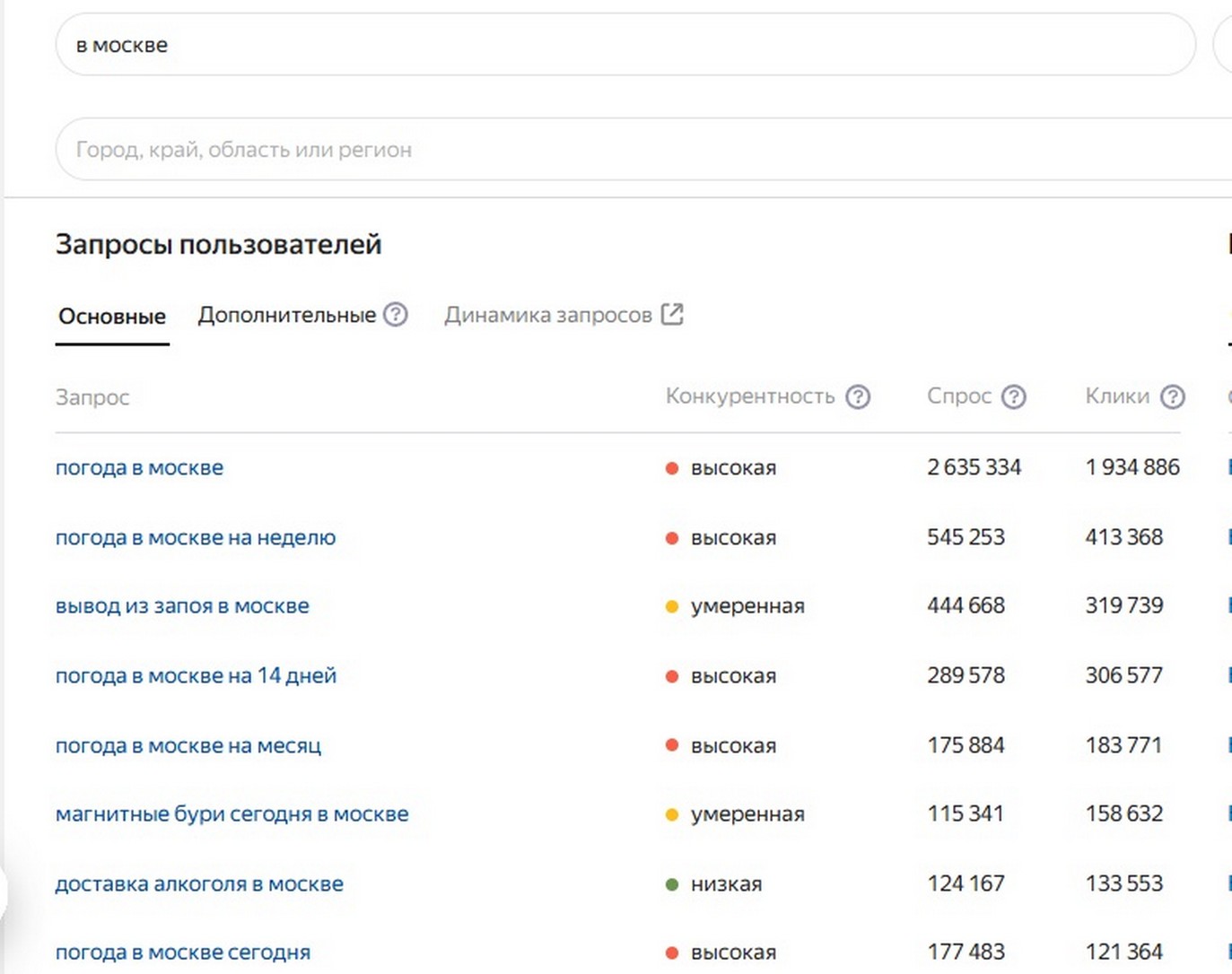1232x974 pixels.
Task: Open the query погода в москве
Action: click(139, 467)
